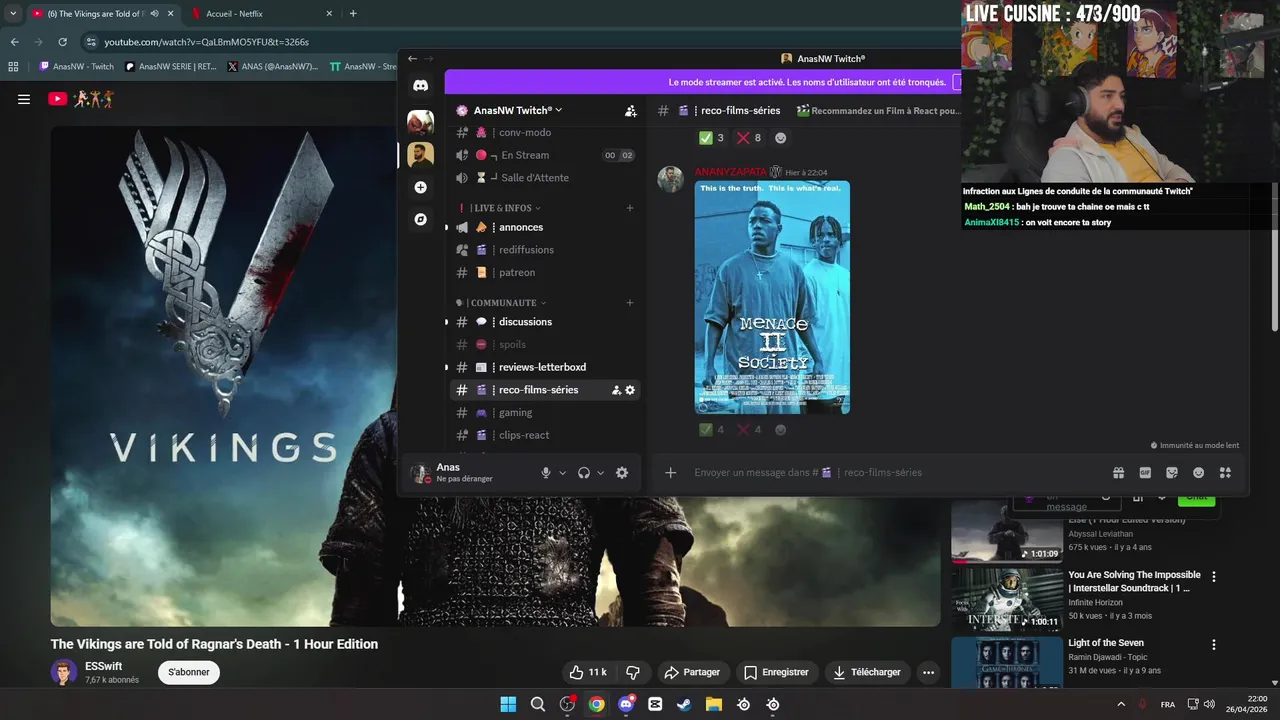Image resolution: width=1280 pixels, height=720 pixels.
Task: Click attachment plus button in message bar
Action: (x=671, y=473)
